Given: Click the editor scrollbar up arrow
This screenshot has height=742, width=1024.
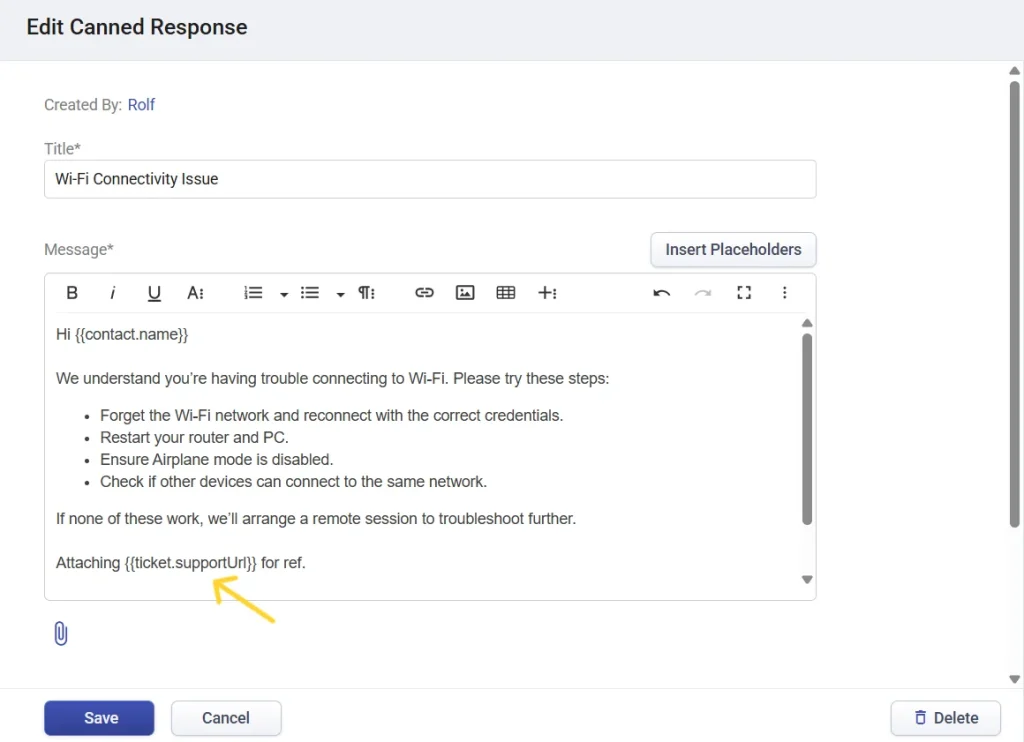Looking at the screenshot, I should pyautogui.click(x=807, y=323).
